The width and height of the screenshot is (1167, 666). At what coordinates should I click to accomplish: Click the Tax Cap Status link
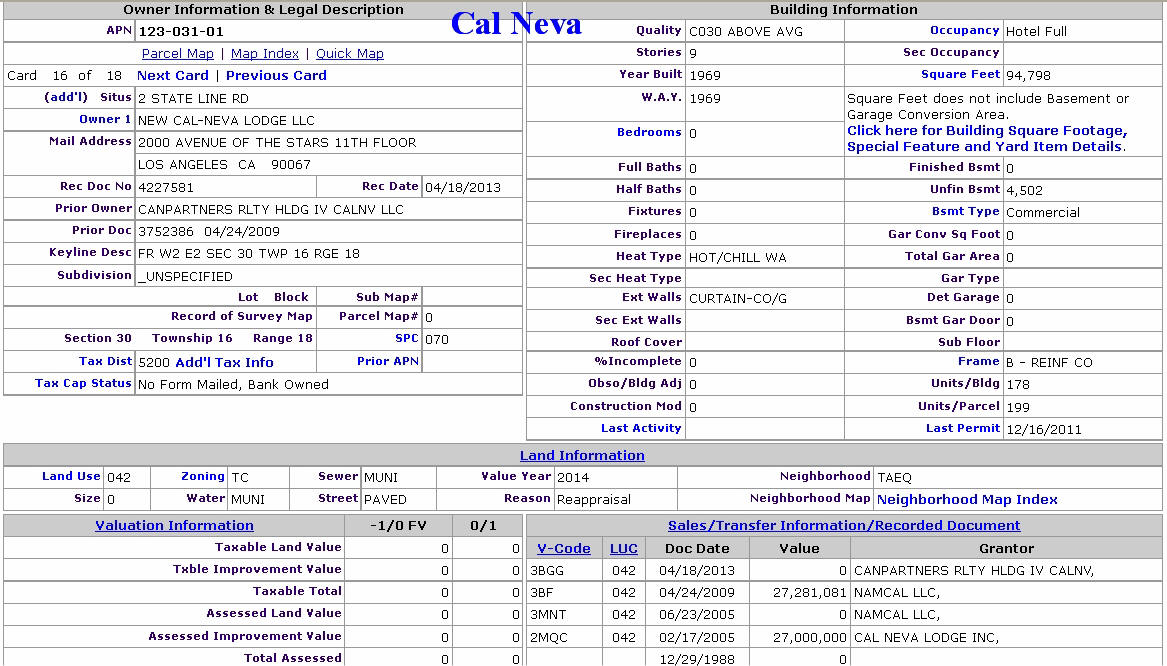[x=83, y=384]
